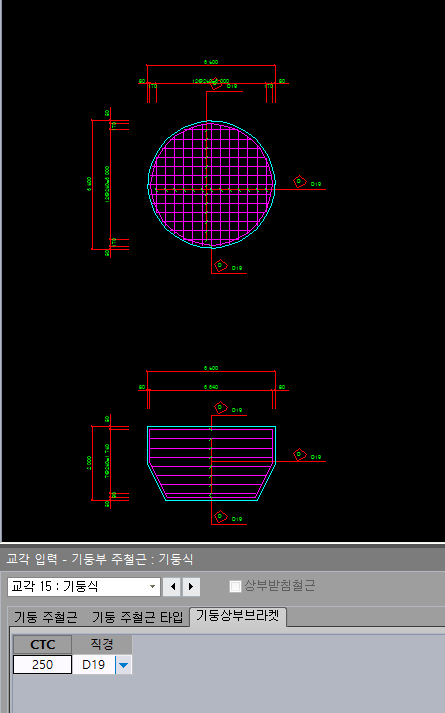
Task: Click the rebar marker above bracket section
Action: click(220, 407)
